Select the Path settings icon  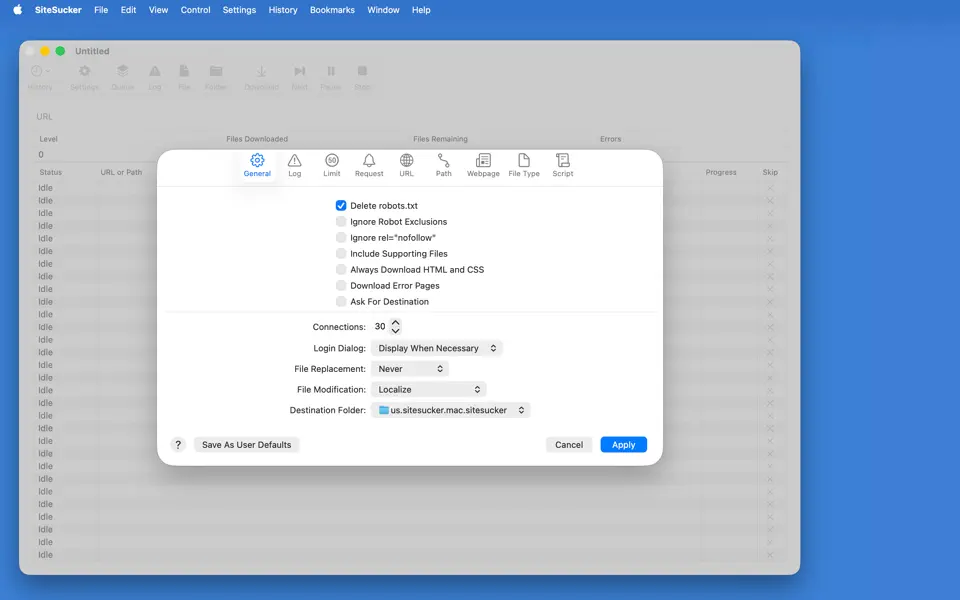tap(443, 165)
